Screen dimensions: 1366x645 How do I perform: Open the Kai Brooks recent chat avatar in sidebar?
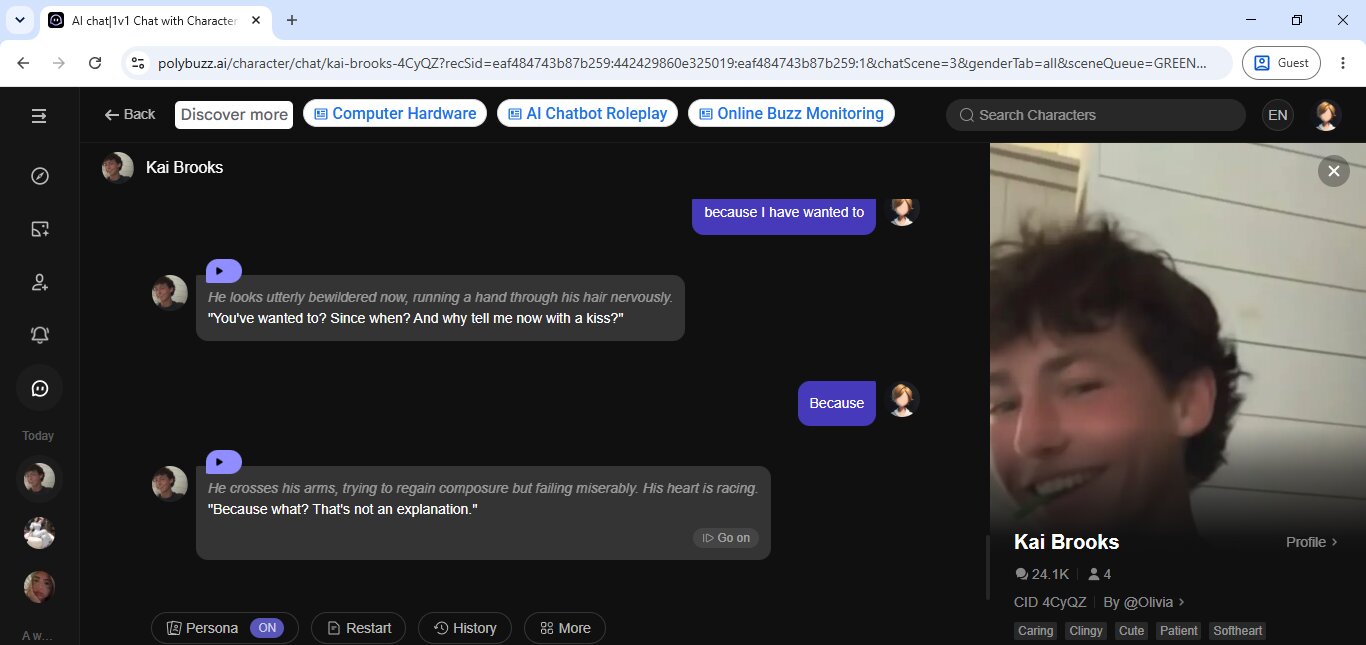(x=39, y=479)
